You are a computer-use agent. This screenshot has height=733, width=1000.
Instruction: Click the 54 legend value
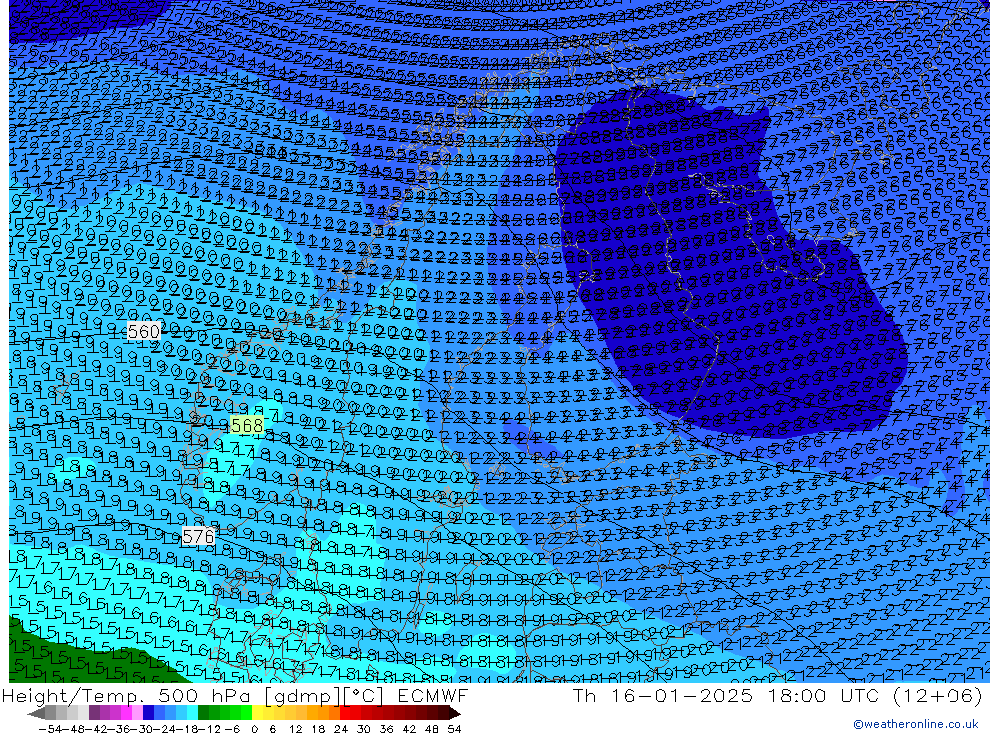click(x=455, y=729)
